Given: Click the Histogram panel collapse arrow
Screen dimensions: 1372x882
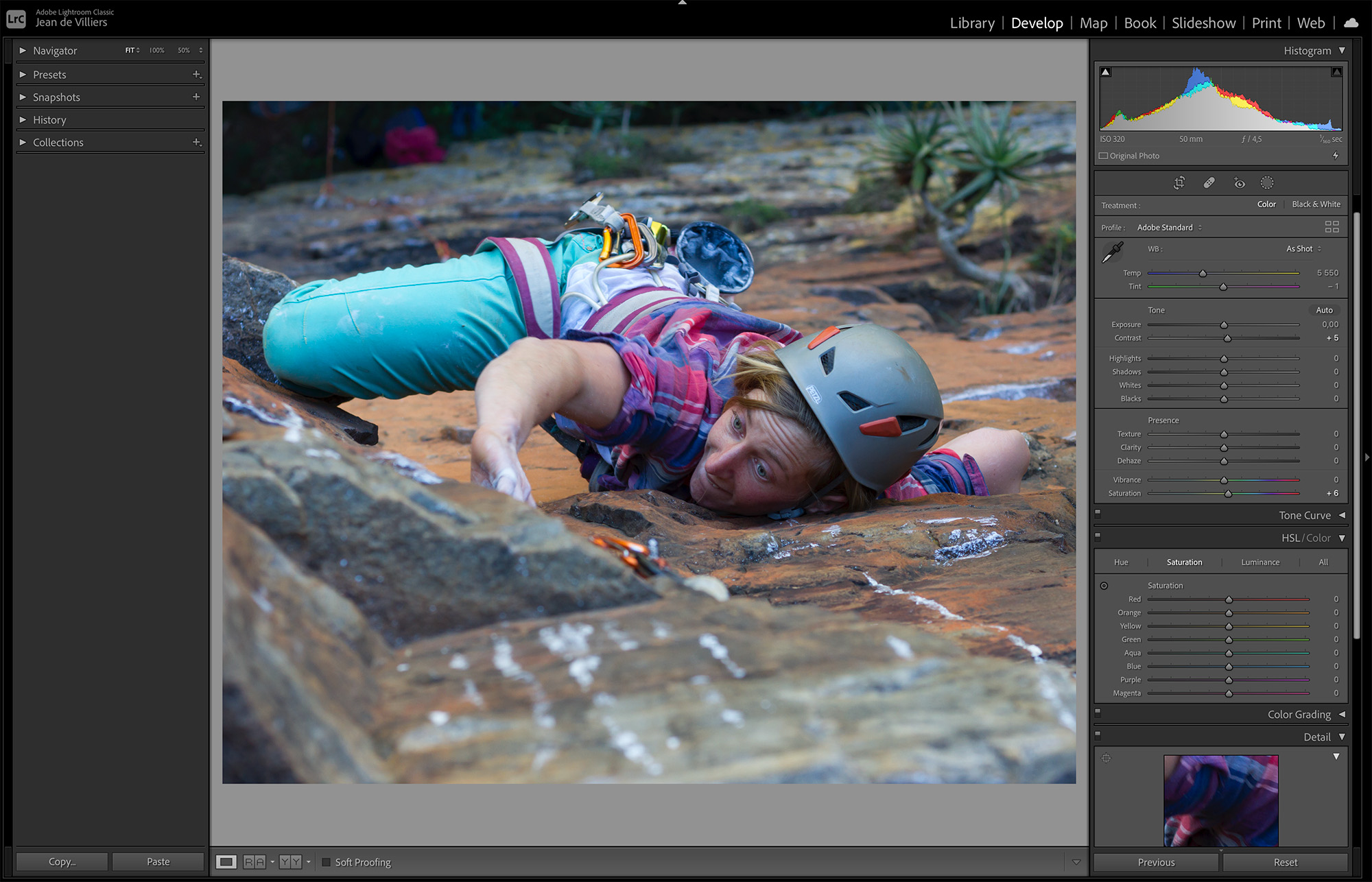Looking at the screenshot, I should point(1340,51).
